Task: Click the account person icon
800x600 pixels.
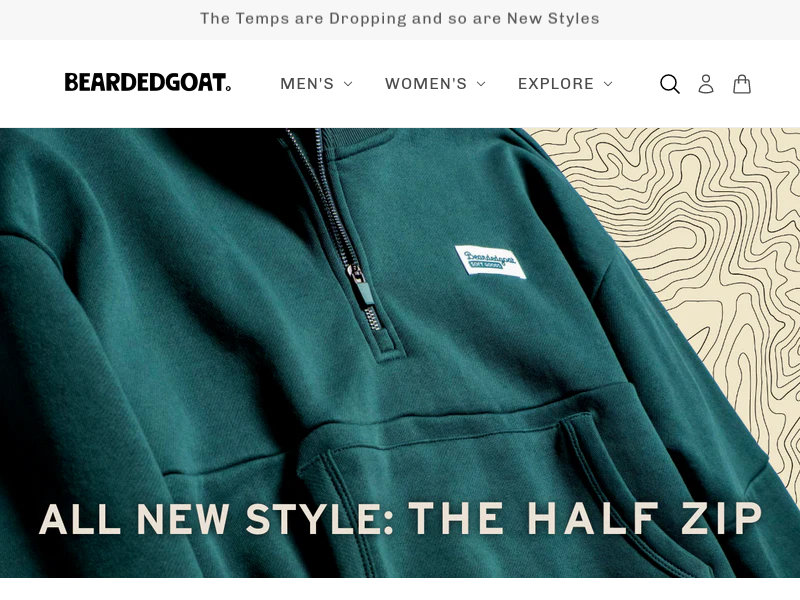Action: [x=706, y=84]
